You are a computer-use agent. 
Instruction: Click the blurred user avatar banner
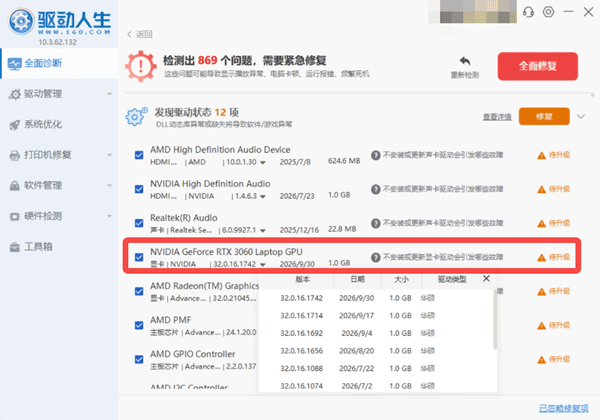(x=473, y=11)
